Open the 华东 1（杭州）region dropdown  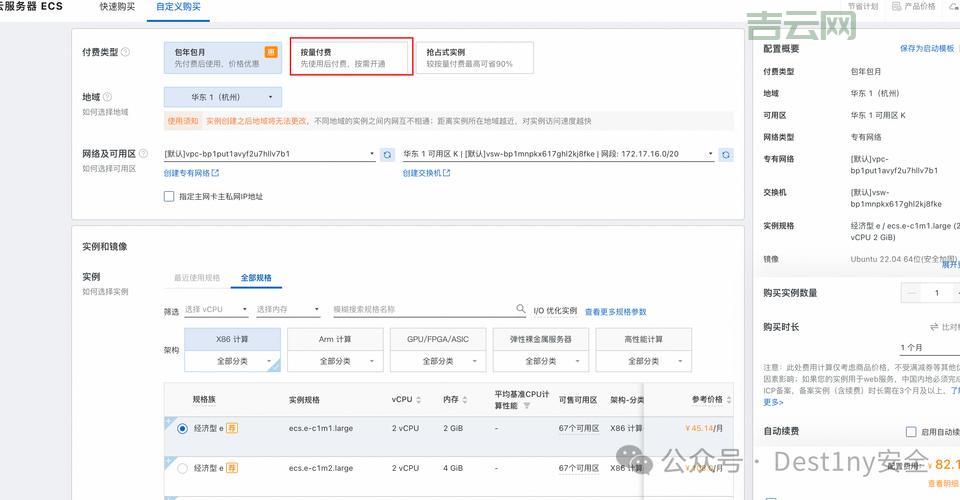tap(223, 97)
